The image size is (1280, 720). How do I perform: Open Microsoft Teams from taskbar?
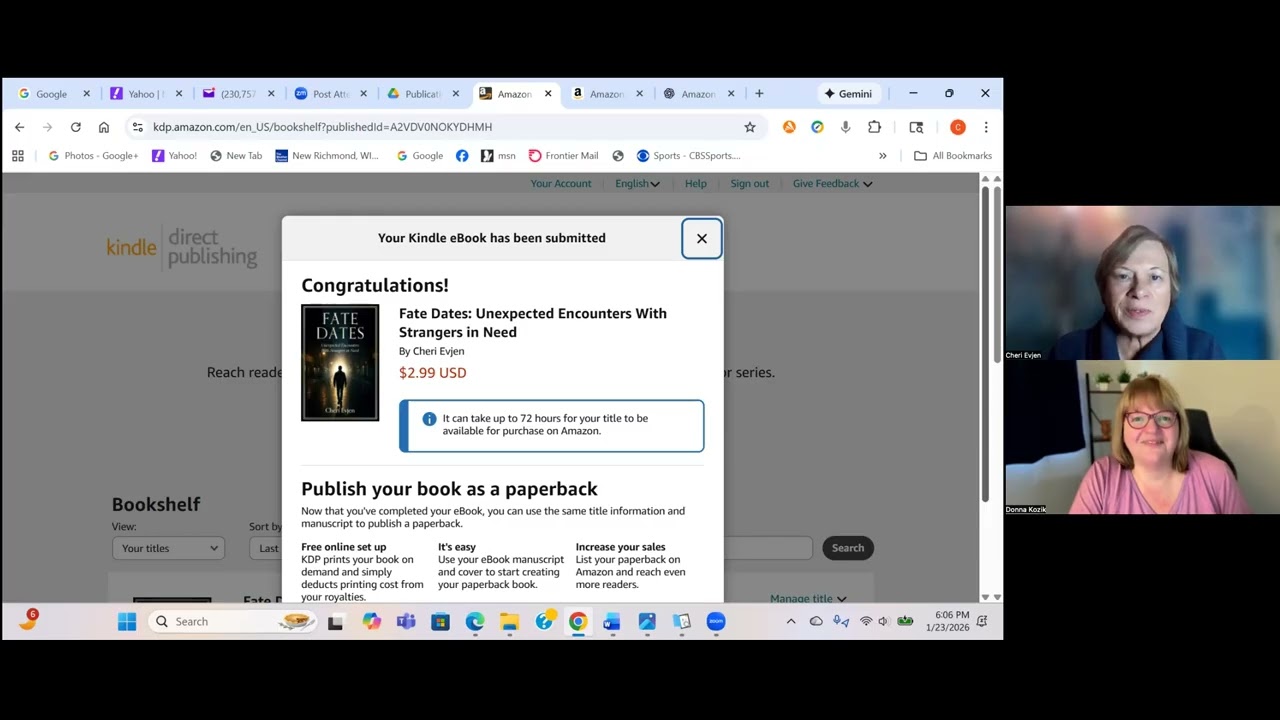click(x=406, y=621)
